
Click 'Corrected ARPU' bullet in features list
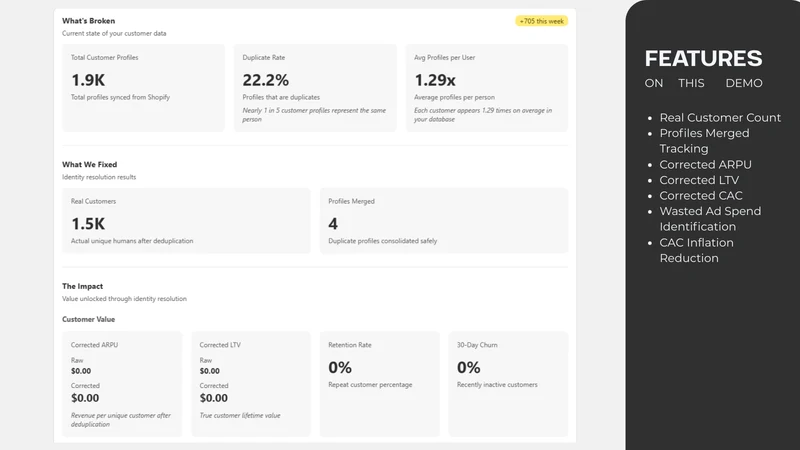point(705,165)
